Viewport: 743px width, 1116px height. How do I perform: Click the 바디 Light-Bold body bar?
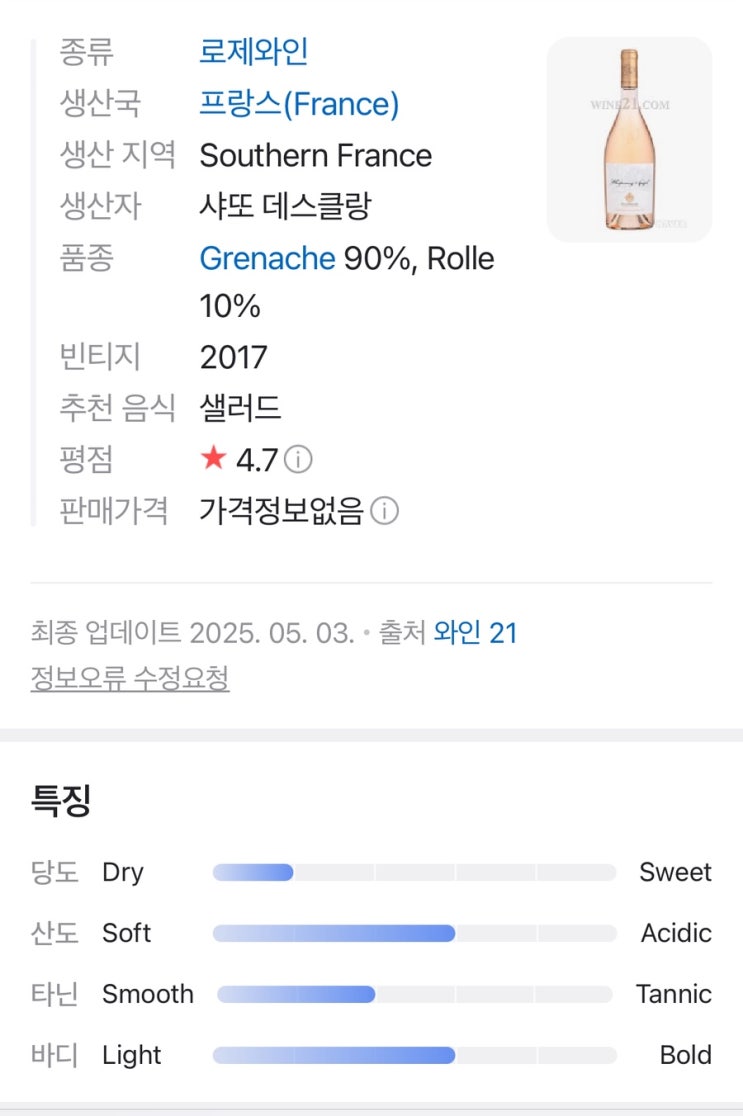click(414, 1055)
